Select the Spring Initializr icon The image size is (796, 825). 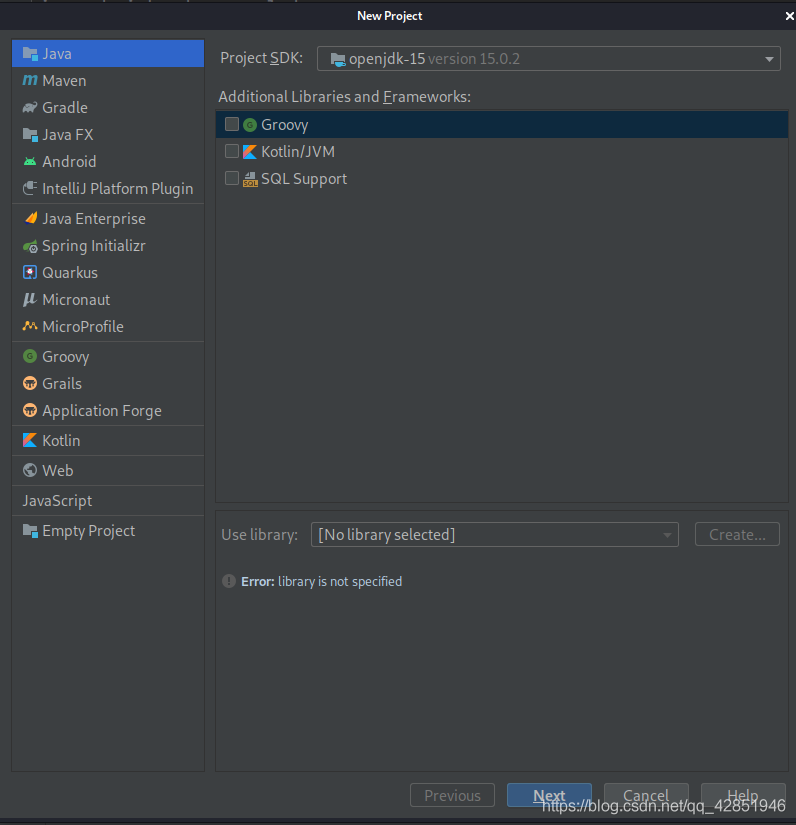[x=30, y=246]
